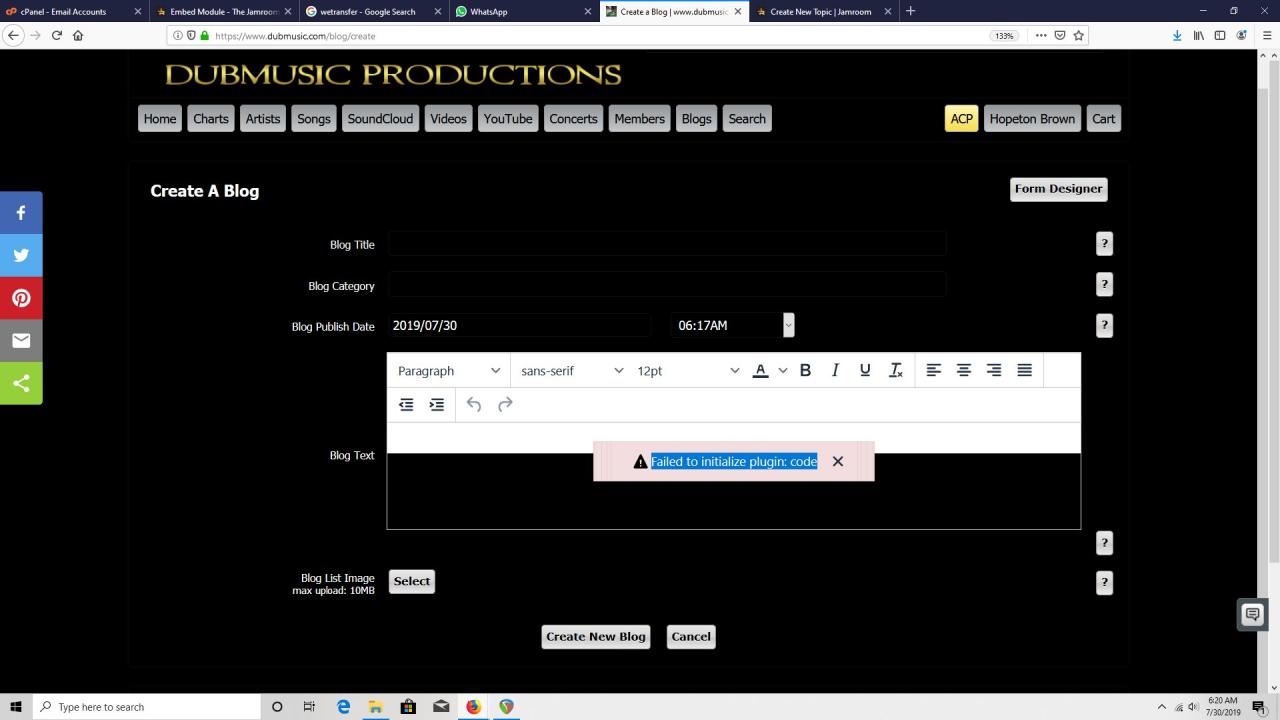
Task: Open the Form Designer
Action: coord(1058,188)
